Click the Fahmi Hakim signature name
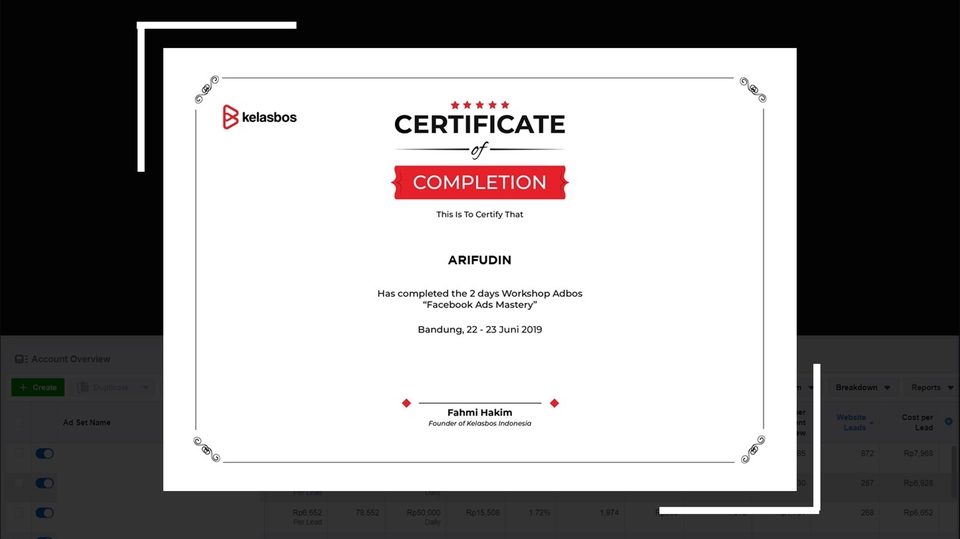Screen dimensions: 960x539 click(479, 412)
